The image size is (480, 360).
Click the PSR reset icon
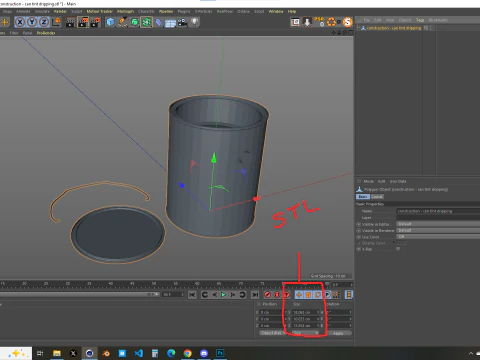point(320,22)
